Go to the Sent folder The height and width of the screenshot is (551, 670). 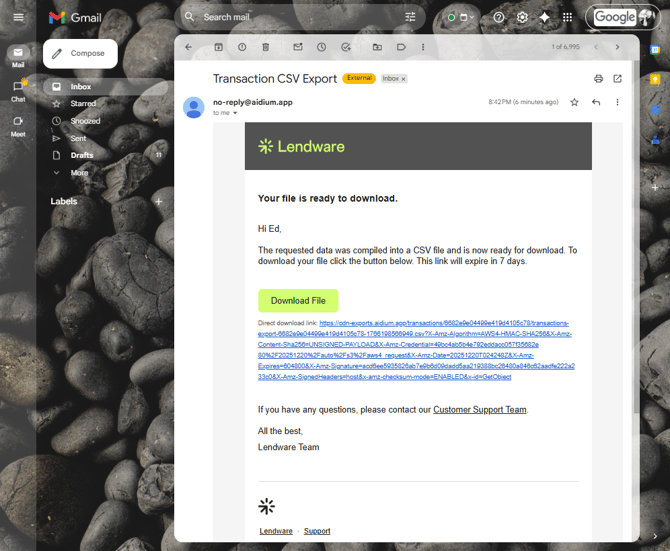(78, 138)
